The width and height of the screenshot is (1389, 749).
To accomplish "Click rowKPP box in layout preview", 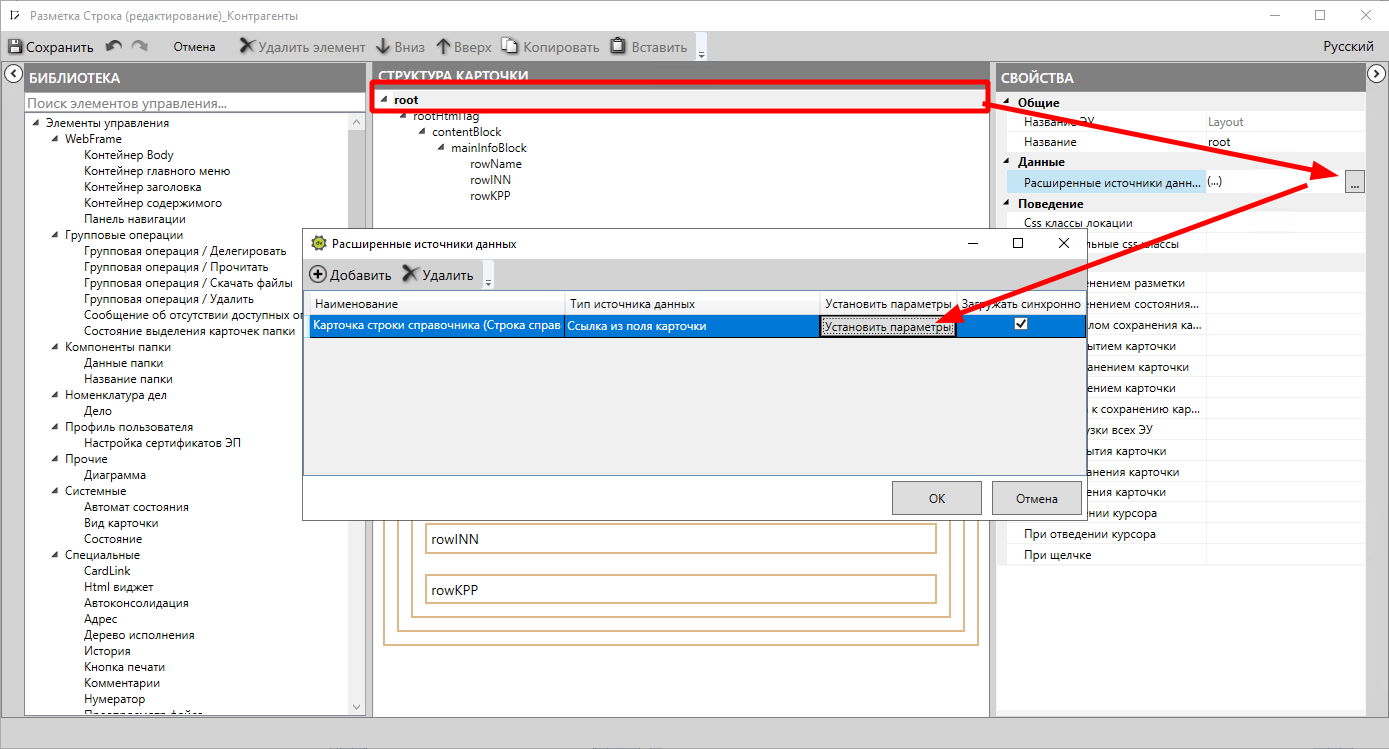I will pyautogui.click(x=680, y=590).
